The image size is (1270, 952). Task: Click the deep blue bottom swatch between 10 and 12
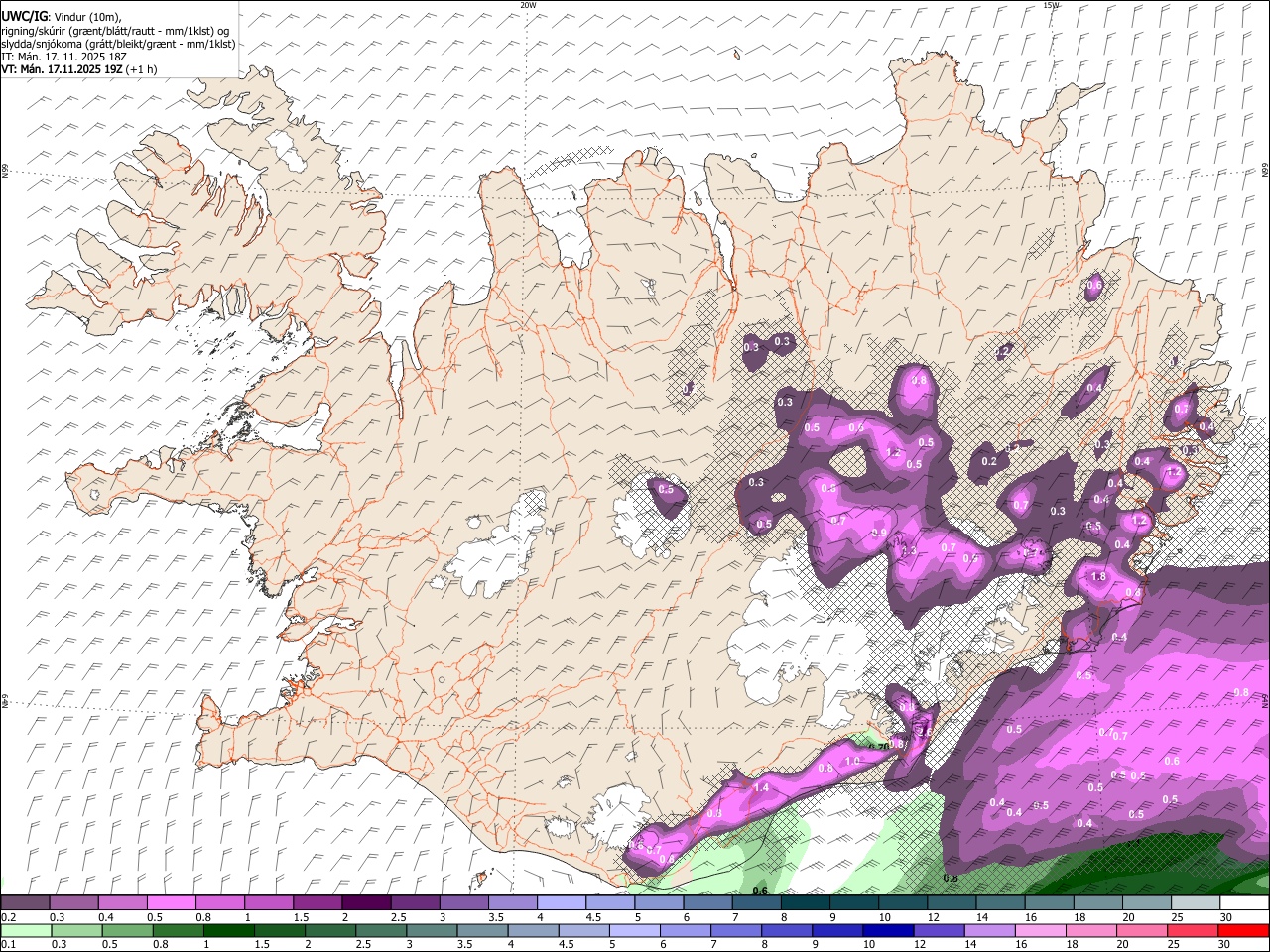point(886,930)
